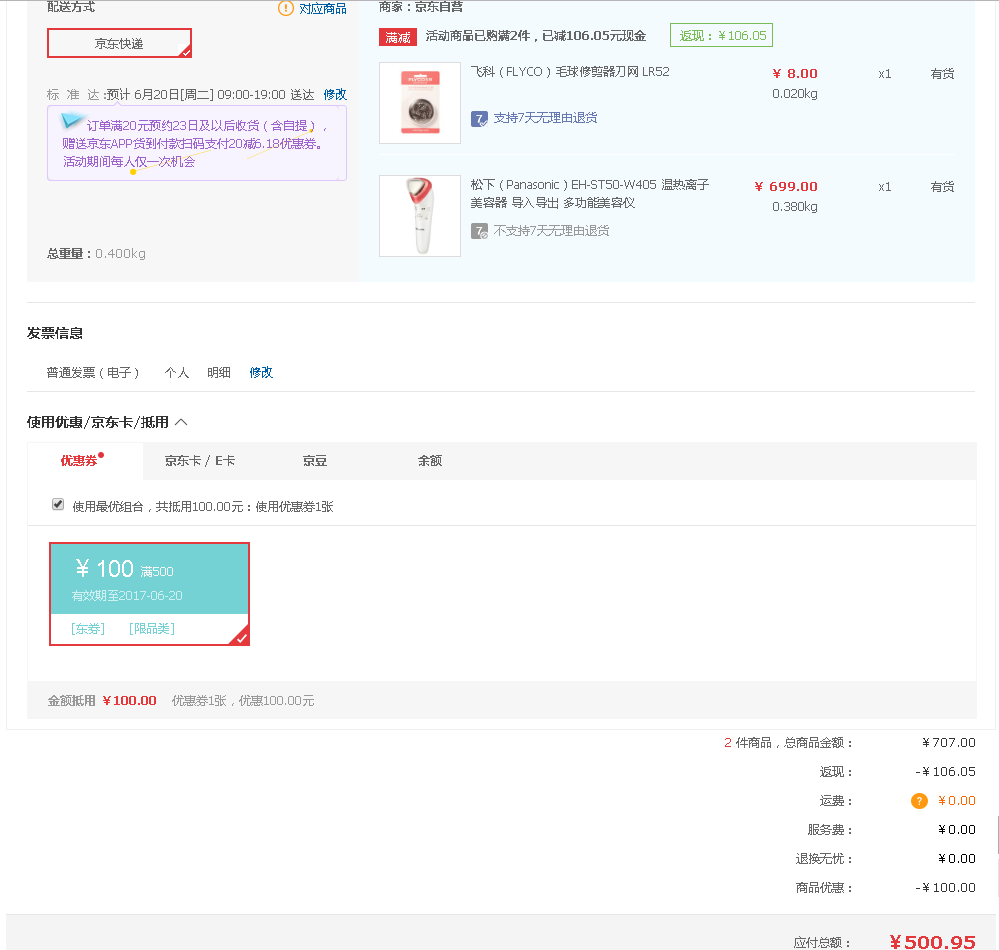
Task: Switch to the 余额 tab
Action: point(430,460)
